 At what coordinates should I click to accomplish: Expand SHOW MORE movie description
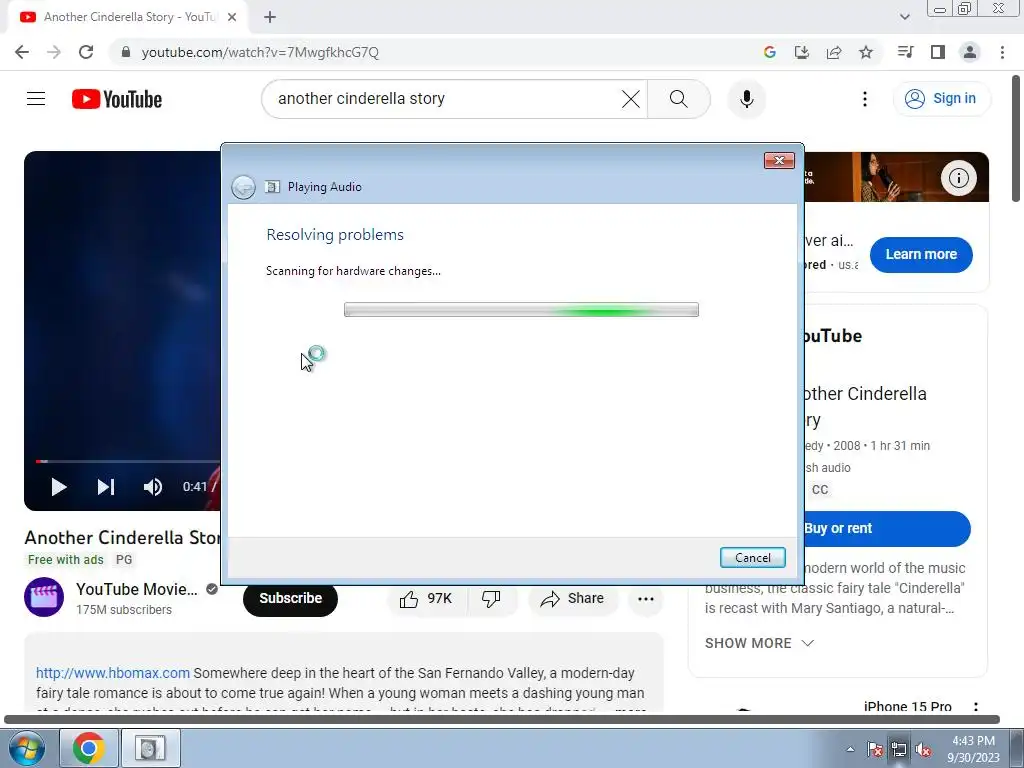point(759,643)
